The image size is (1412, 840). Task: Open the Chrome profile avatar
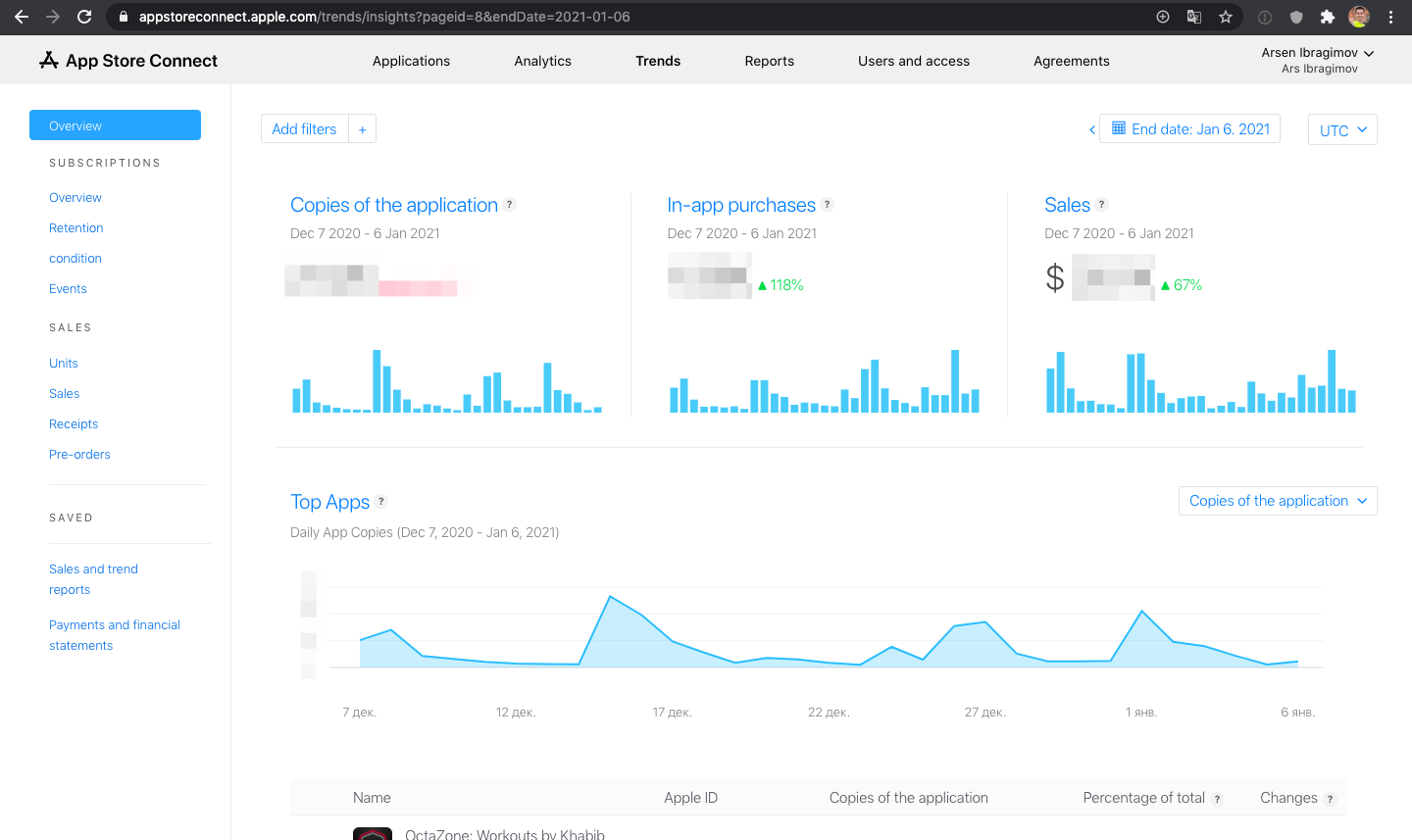pos(1359,17)
